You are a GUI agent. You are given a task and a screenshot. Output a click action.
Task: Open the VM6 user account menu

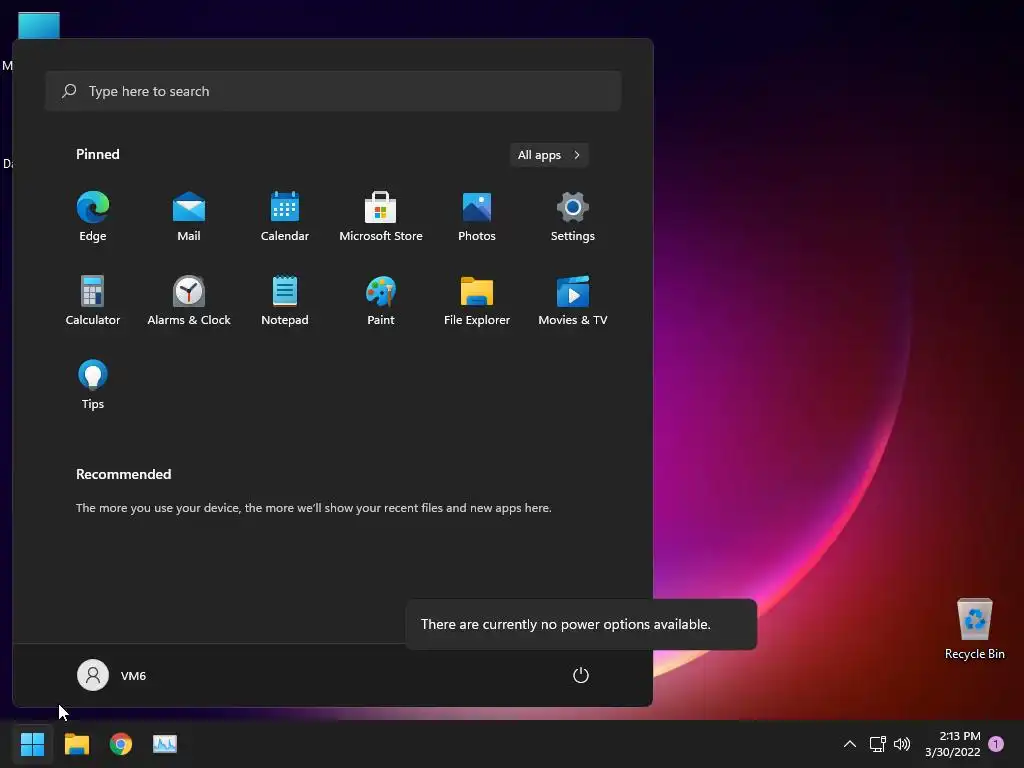tap(112, 675)
